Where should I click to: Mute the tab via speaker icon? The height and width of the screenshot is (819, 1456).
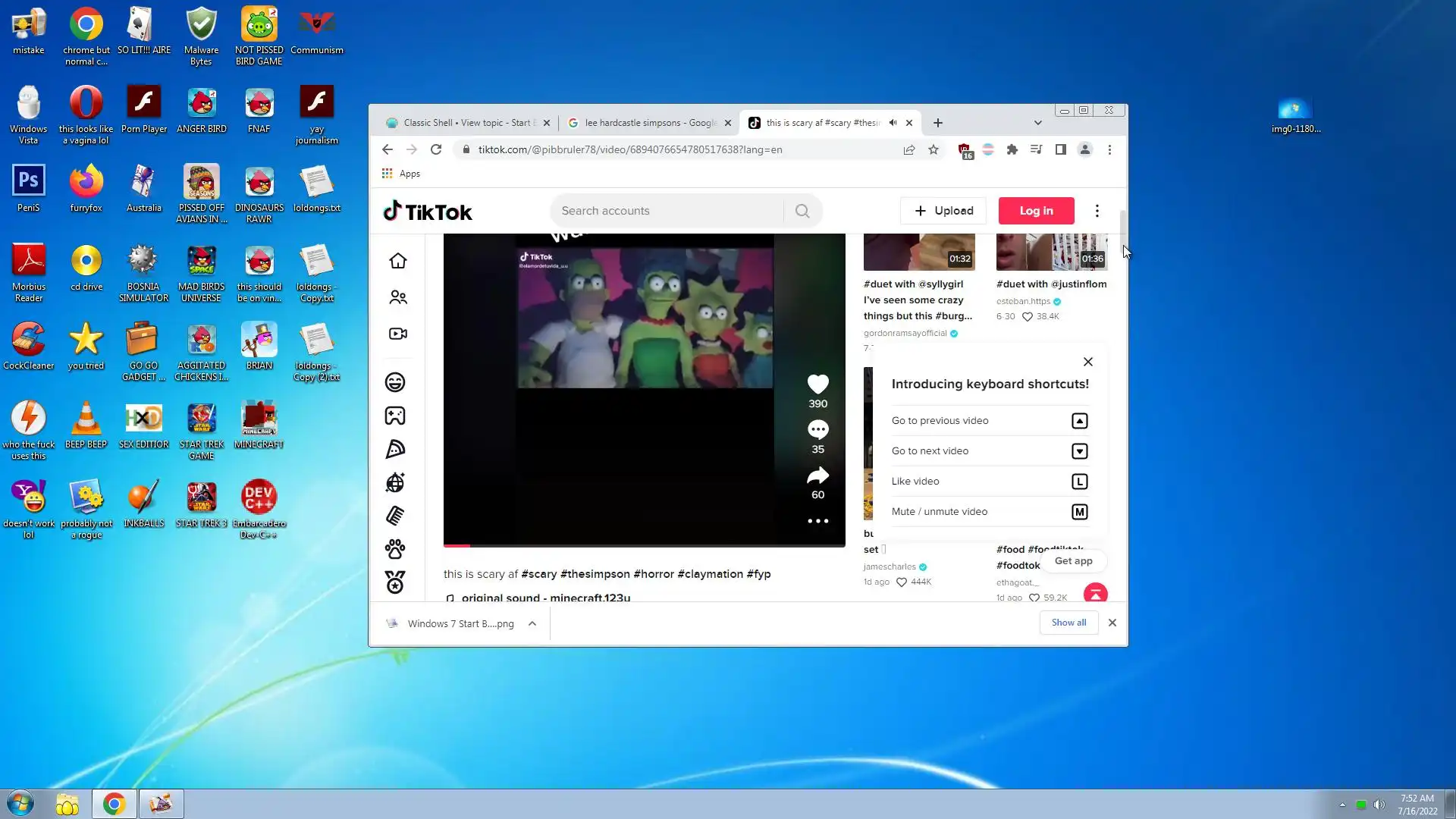(893, 123)
